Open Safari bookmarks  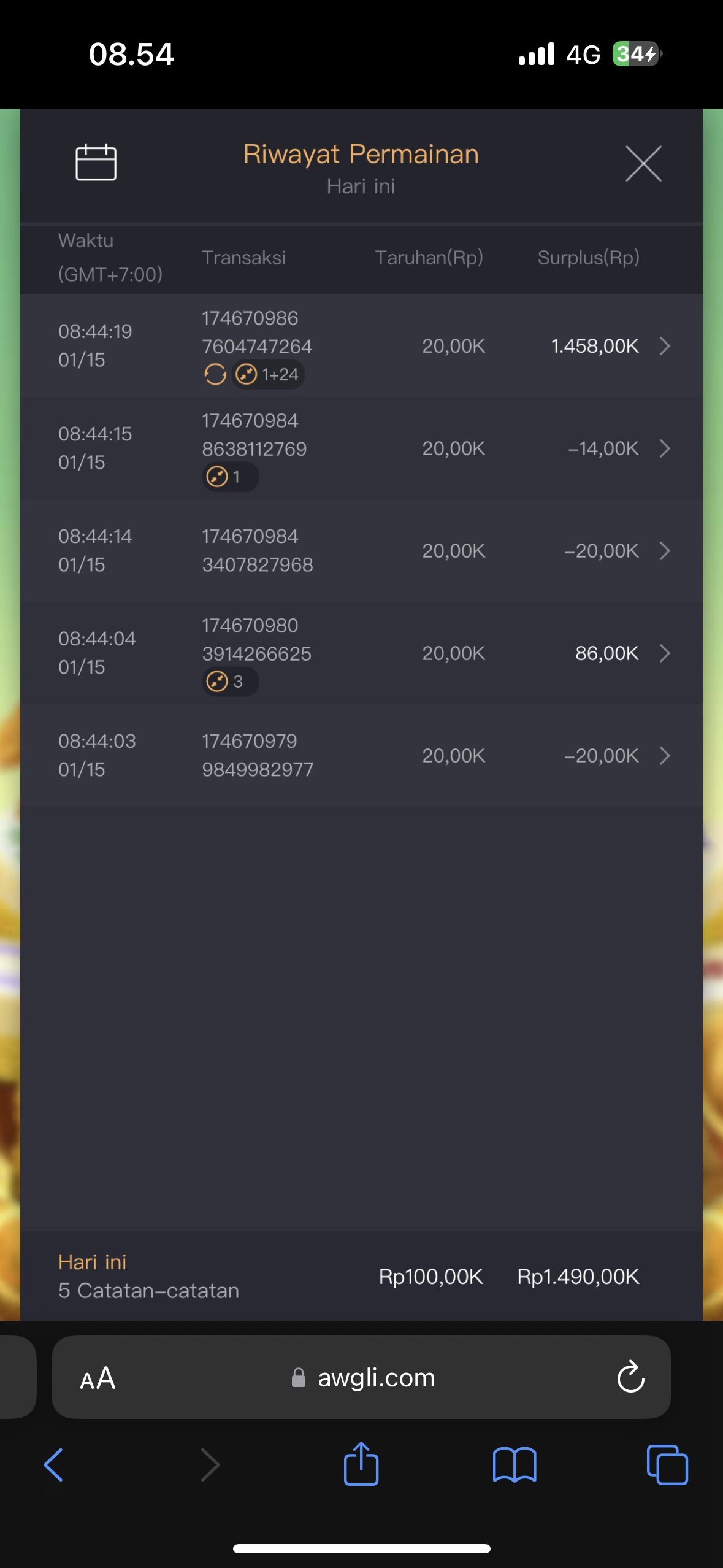[515, 1465]
